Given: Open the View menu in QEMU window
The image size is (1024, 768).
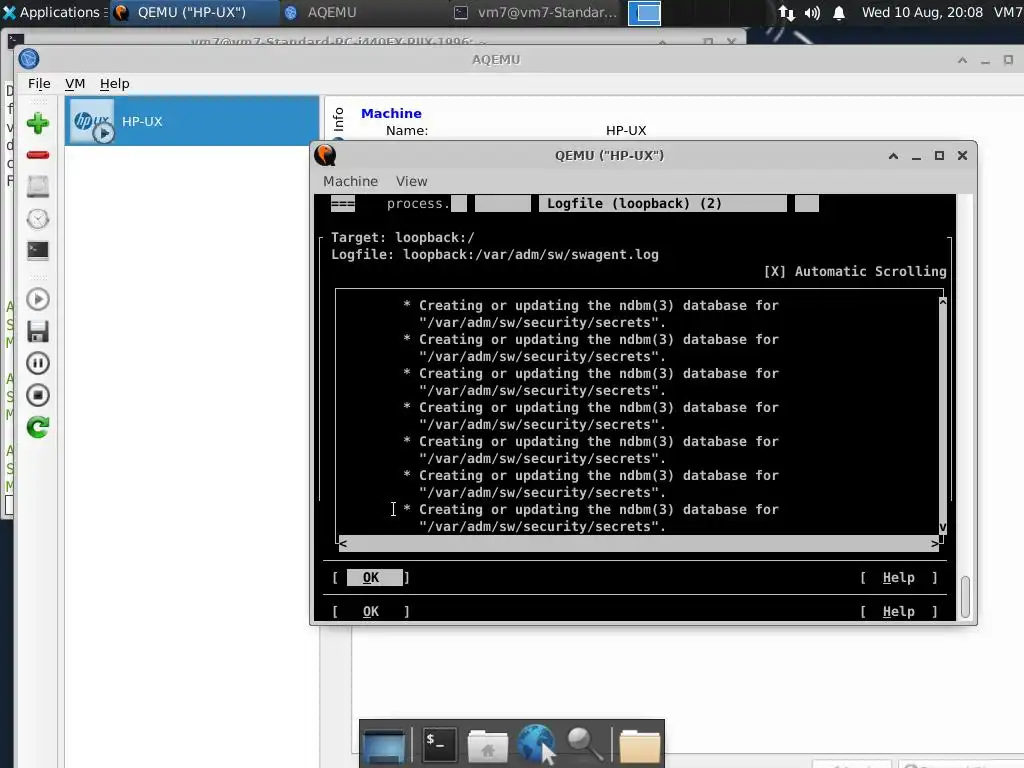Looking at the screenshot, I should (x=411, y=181).
